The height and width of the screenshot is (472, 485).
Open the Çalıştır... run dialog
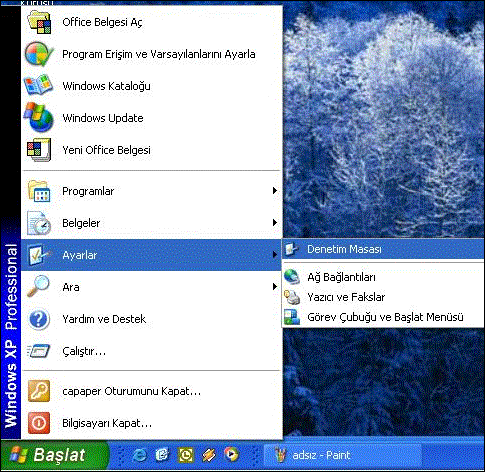(x=151, y=351)
